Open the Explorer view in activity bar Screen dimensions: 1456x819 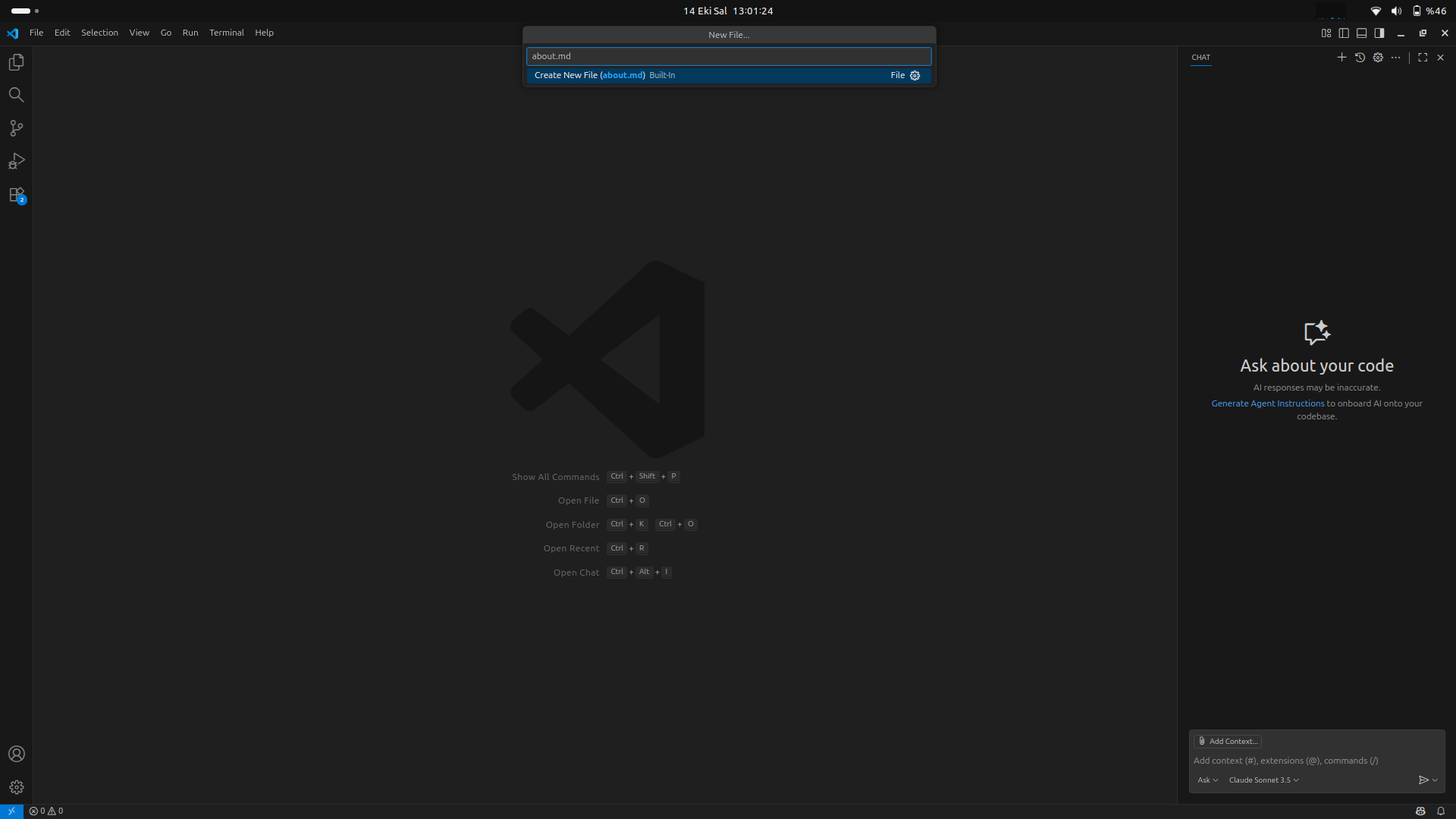[x=16, y=62]
